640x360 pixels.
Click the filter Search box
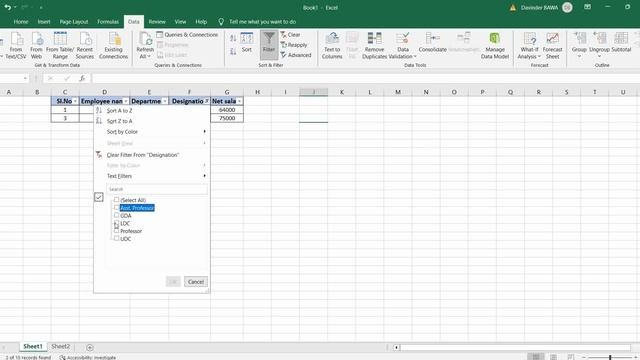pyautogui.click(x=157, y=189)
